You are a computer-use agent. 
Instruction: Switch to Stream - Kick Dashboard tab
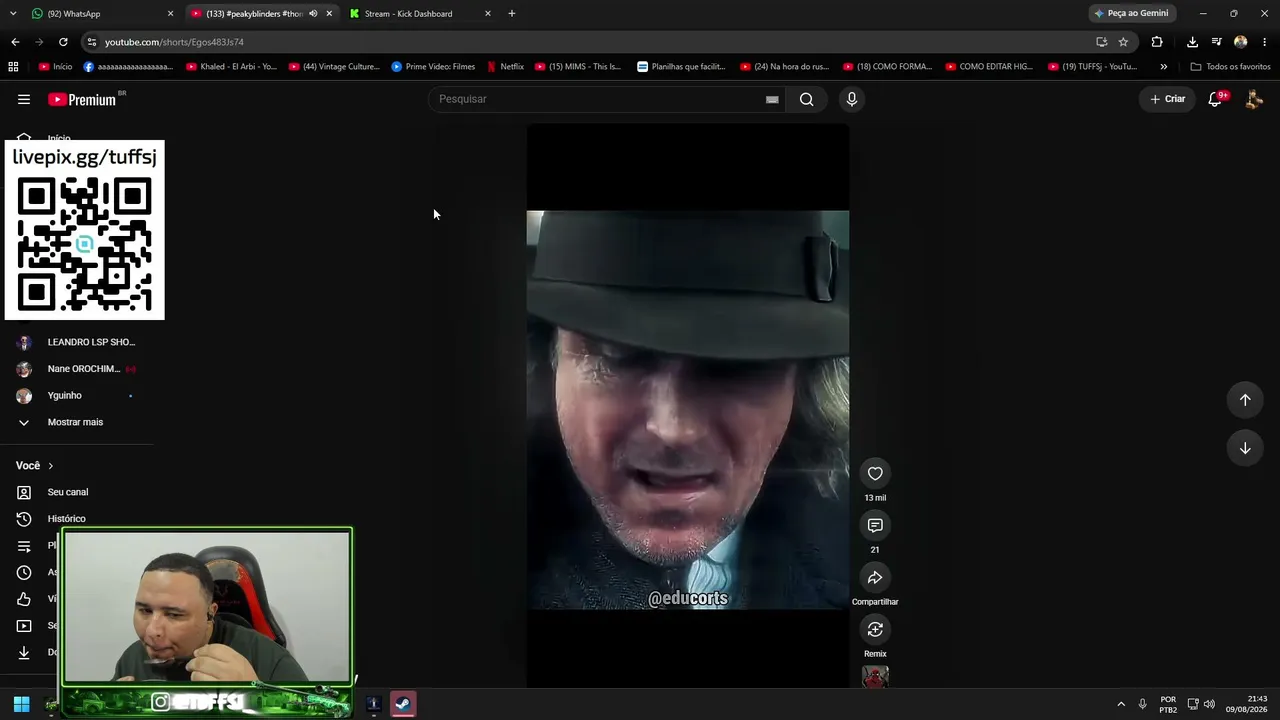[420, 14]
